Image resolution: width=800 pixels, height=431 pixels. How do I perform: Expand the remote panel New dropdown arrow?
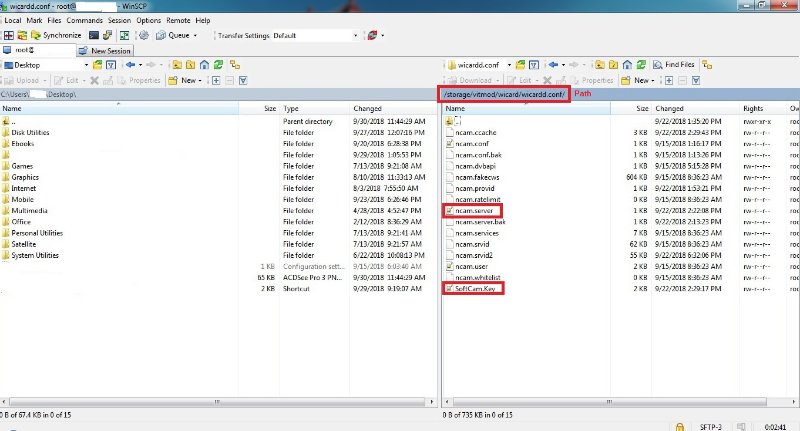653,80
